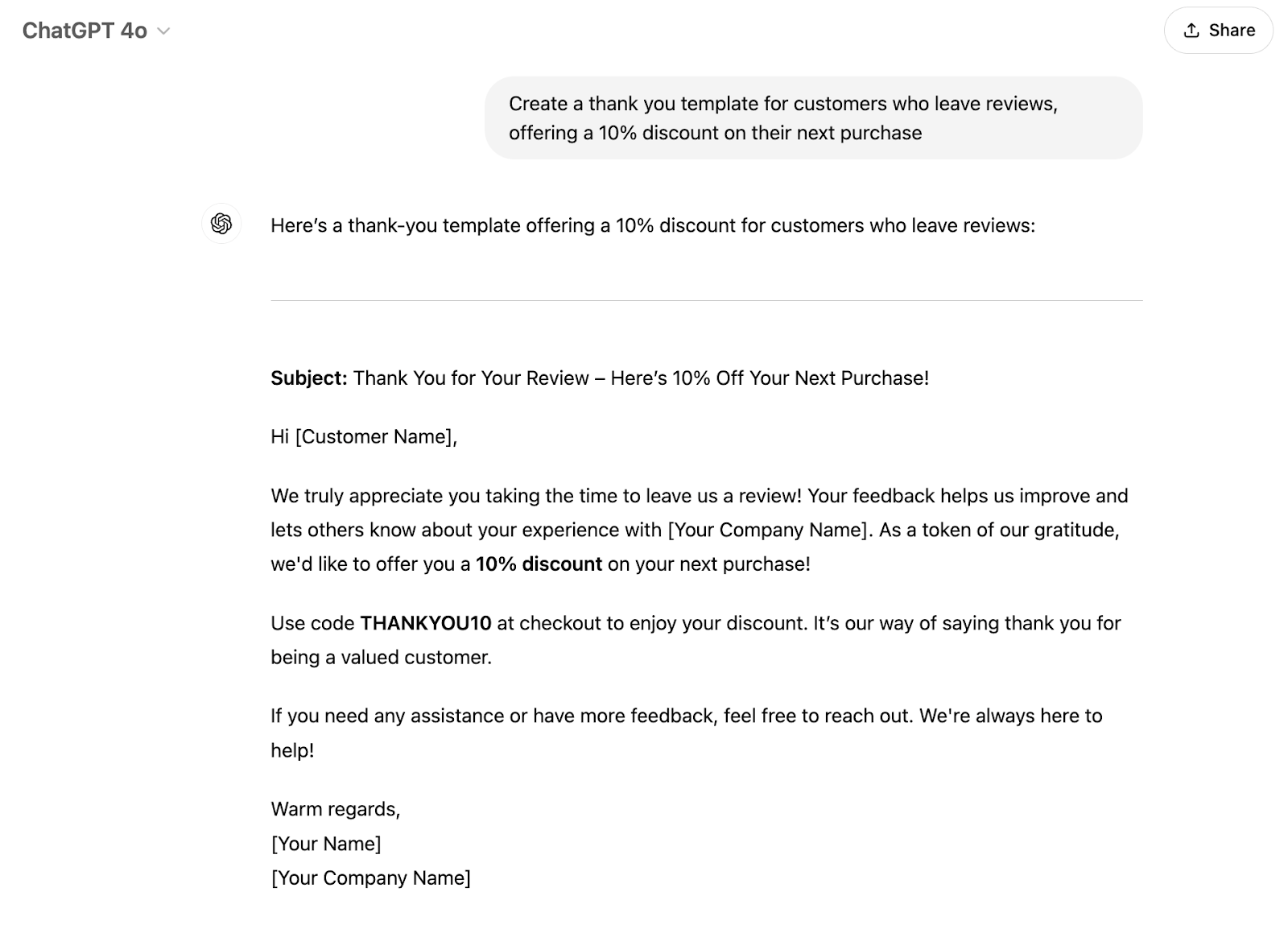Viewport: 1288px width, 933px height.
Task: Click the bold "10% discount" text
Action: point(539,564)
